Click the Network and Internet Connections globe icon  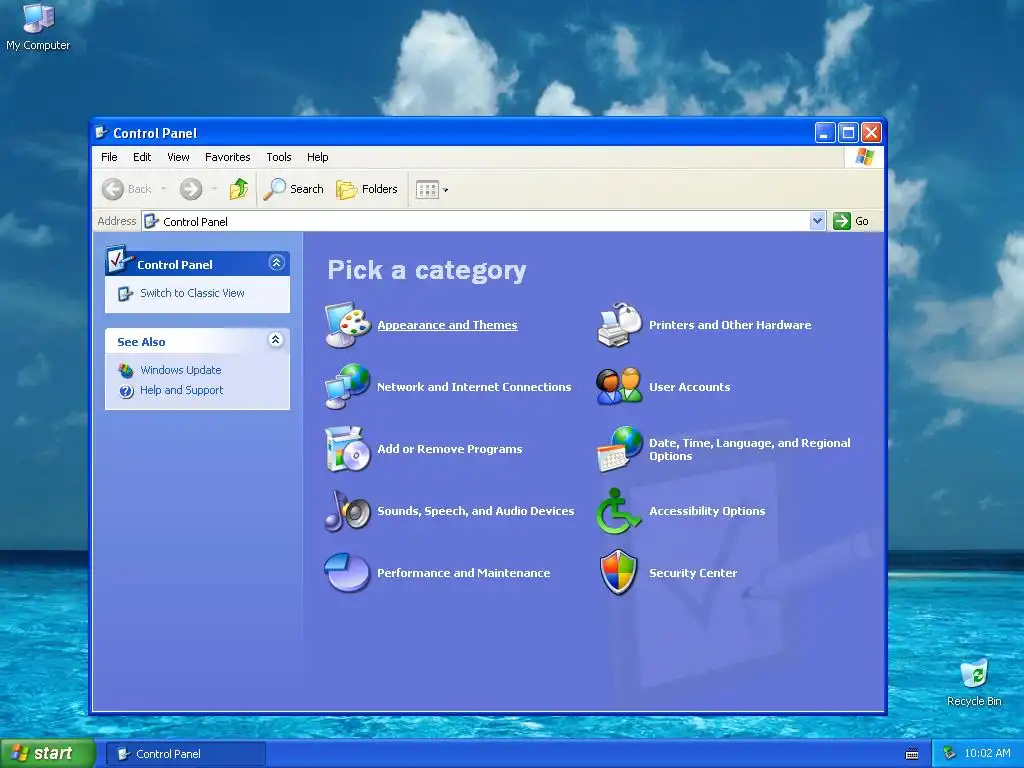tap(347, 387)
